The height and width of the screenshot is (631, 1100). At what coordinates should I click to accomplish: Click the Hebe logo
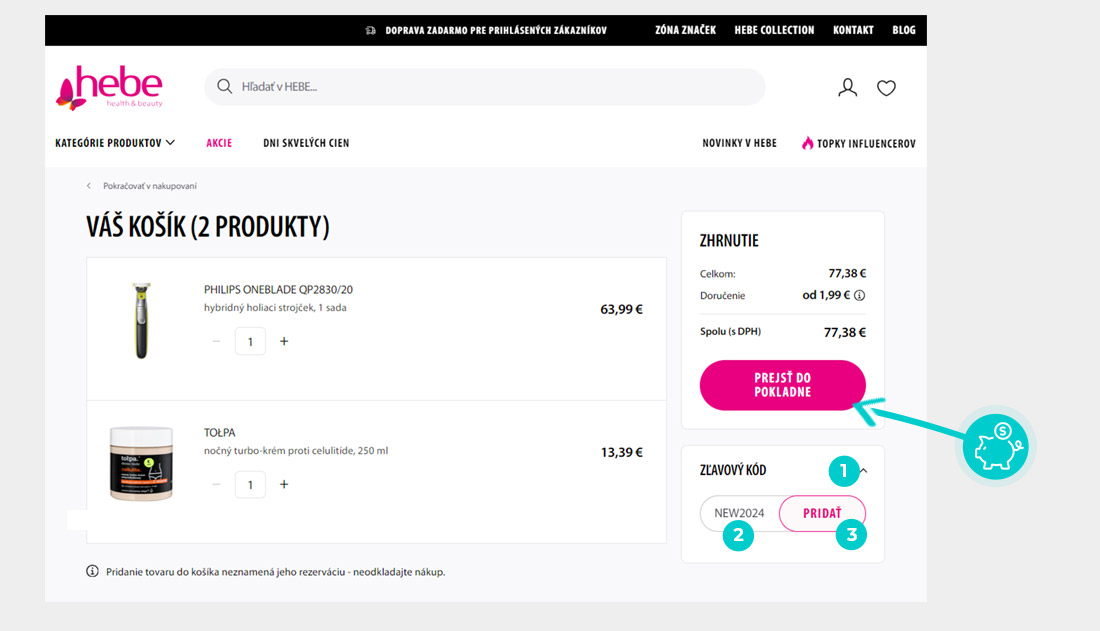pos(109,87)
